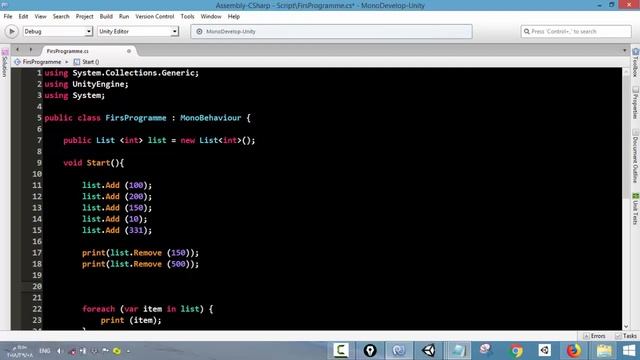Click the Control+, search box
Viewport: 640px width, 360px height.
(576, 31)
